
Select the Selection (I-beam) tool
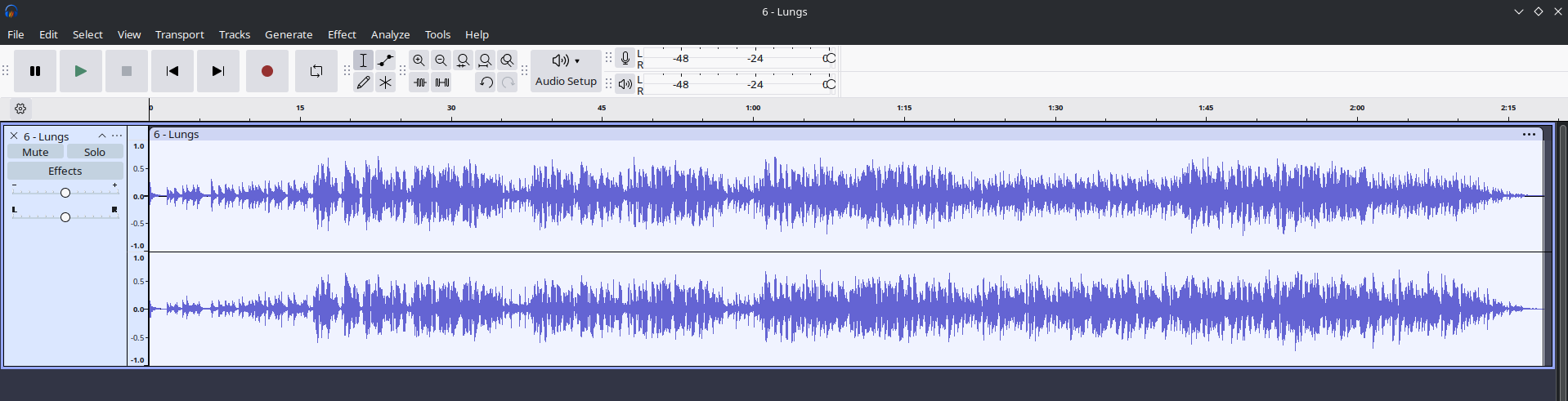(364, 60)
